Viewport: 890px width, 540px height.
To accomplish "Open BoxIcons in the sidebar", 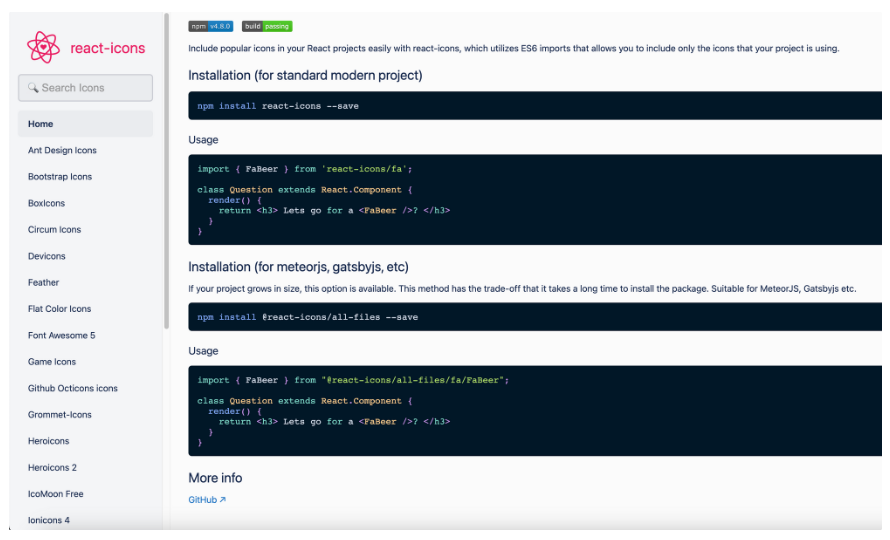I will pos(47,203).
